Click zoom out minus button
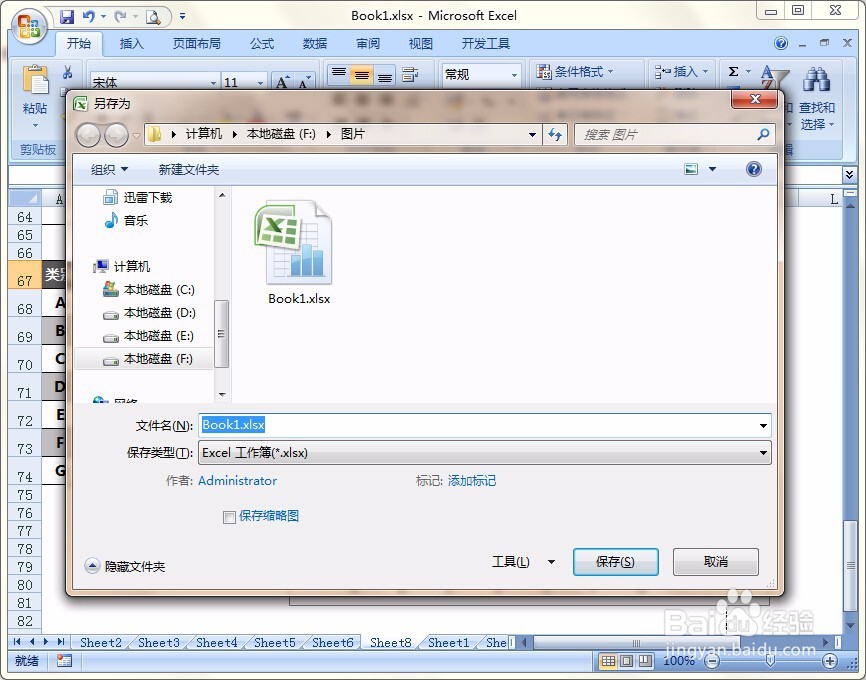Image resolution: width=866 pixels, height=680 pixels. click(712, 661)
